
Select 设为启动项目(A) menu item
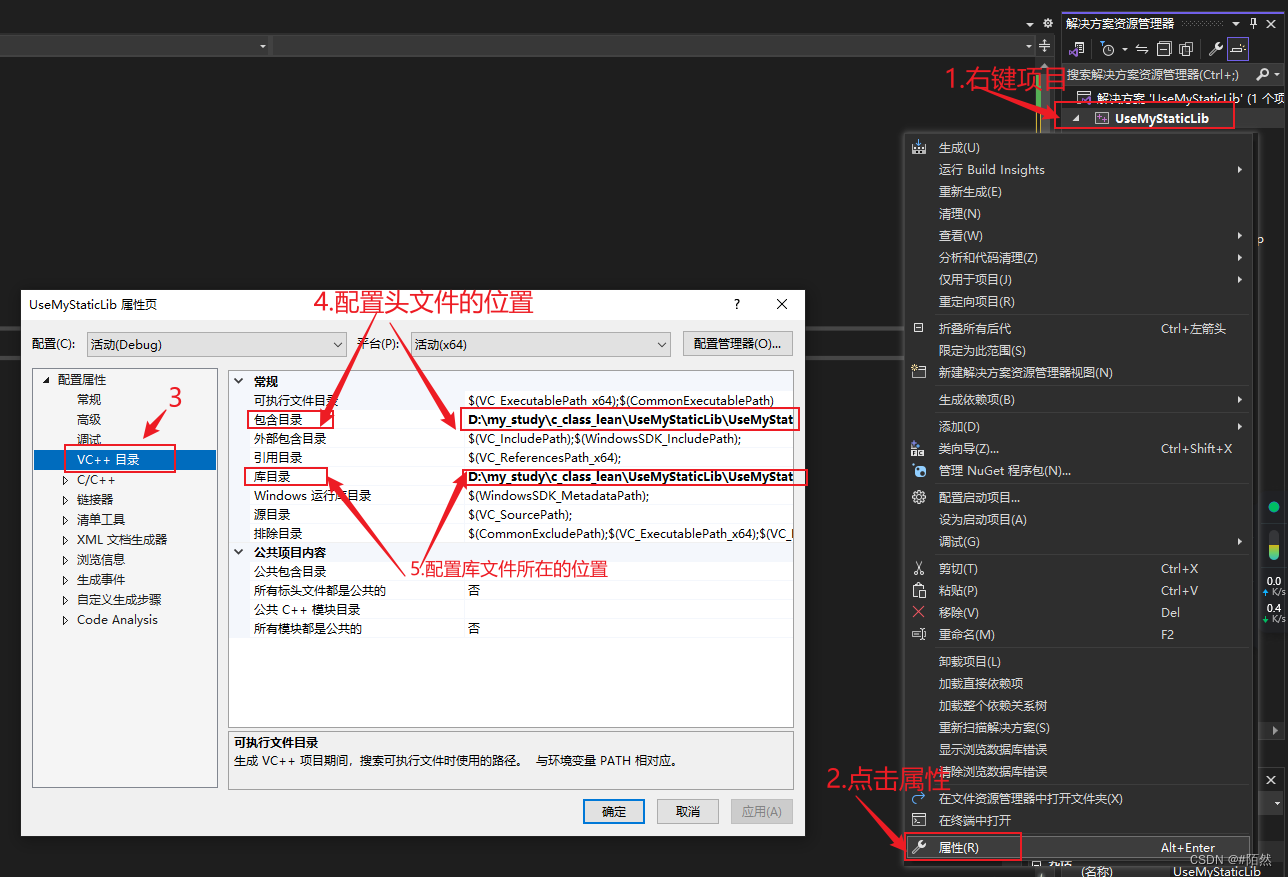1077,520
